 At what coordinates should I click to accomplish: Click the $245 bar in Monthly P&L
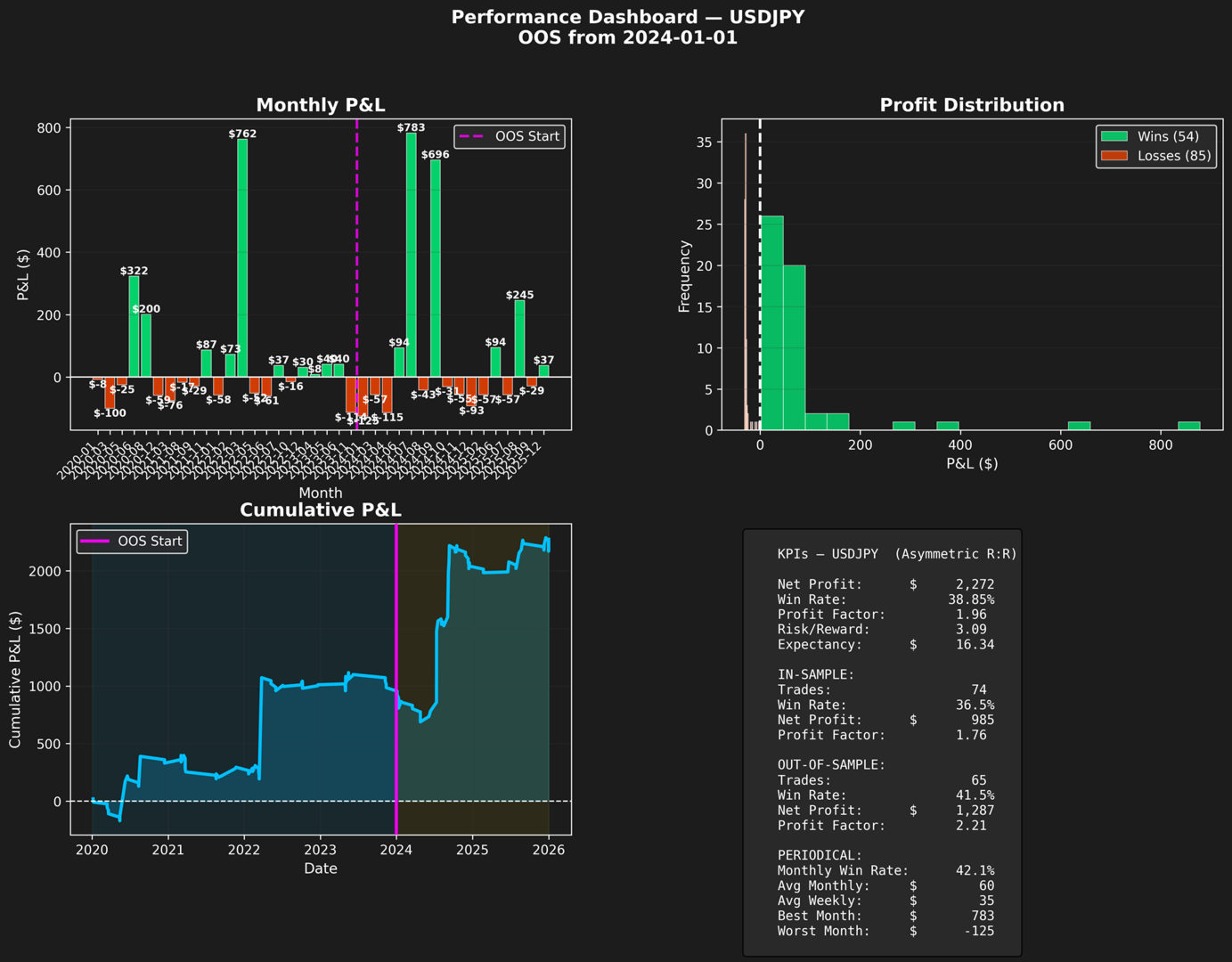point(520,338)
